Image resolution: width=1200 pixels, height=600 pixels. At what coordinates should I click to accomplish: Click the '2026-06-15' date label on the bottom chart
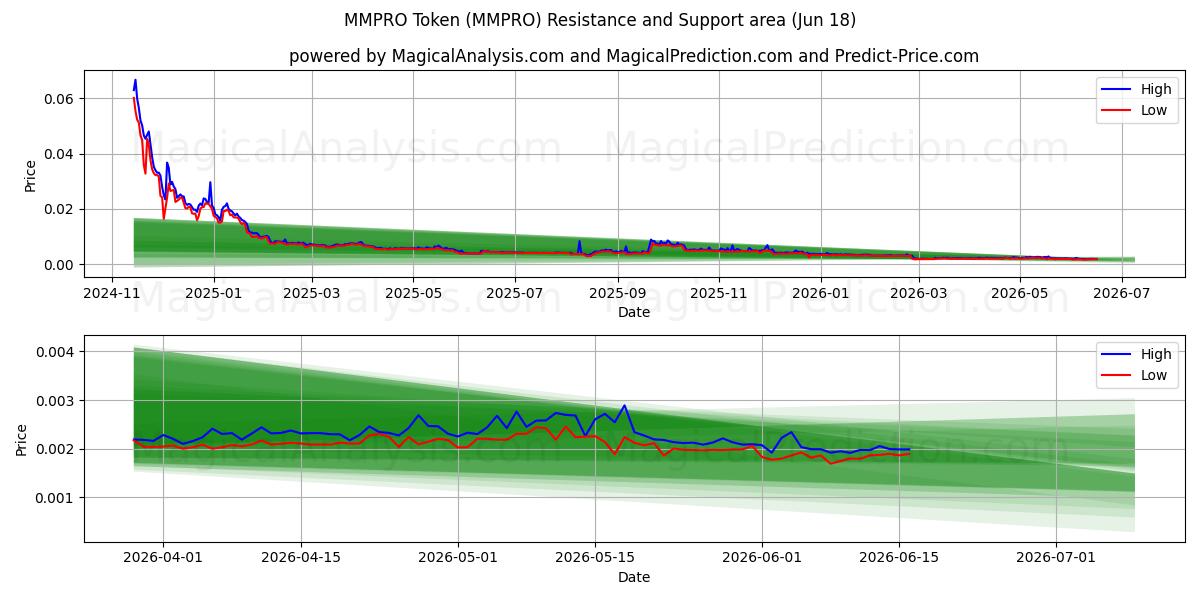pyautogui.click(x=900, y=558)
